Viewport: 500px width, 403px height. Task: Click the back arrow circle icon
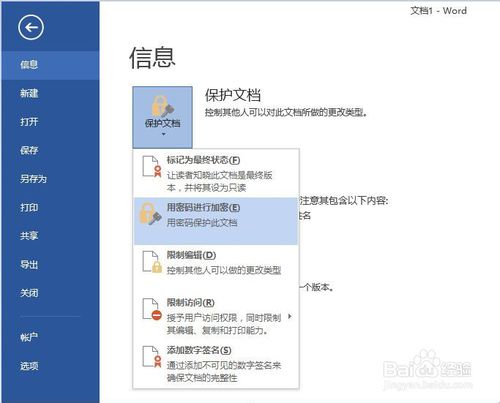(31, 27)
